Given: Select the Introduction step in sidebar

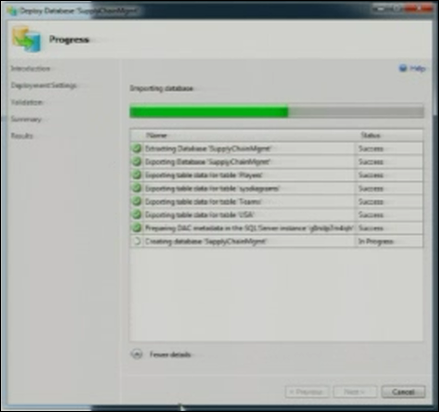Looking at the screenshot, I should (x=30, y=69).
